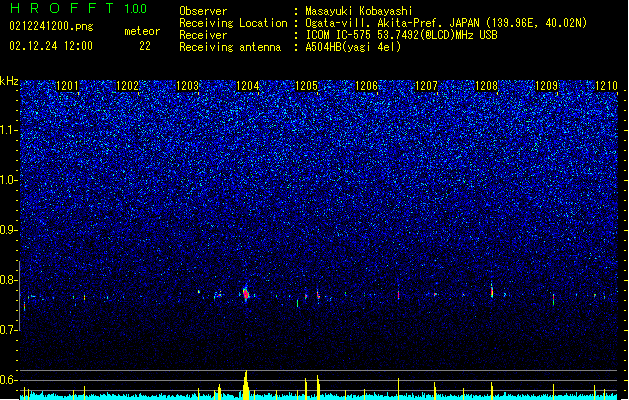
Task: Click the 0.7 frequency axis label
Action: pos(8,330)
